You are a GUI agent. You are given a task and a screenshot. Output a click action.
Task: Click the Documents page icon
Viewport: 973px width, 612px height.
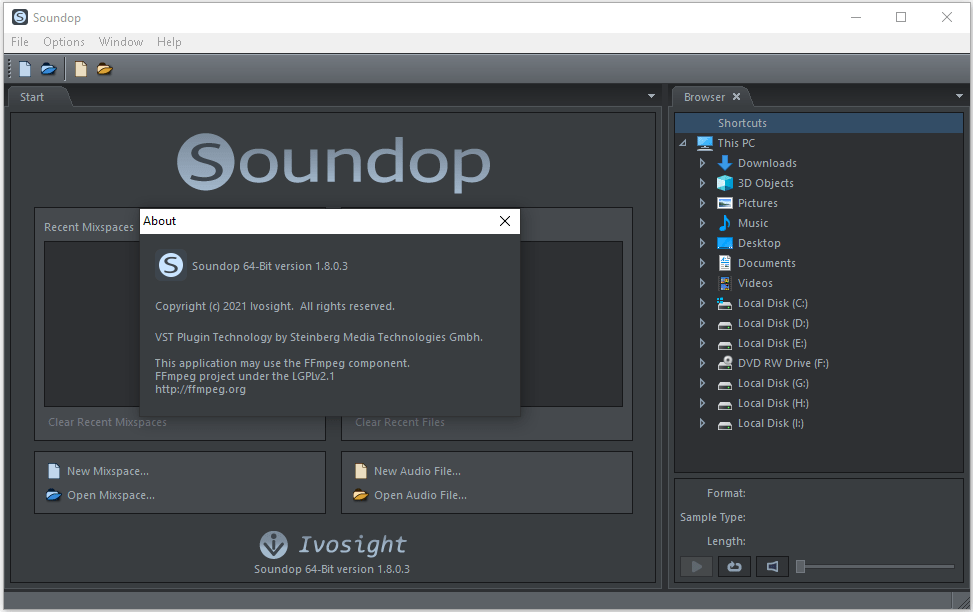725,263
